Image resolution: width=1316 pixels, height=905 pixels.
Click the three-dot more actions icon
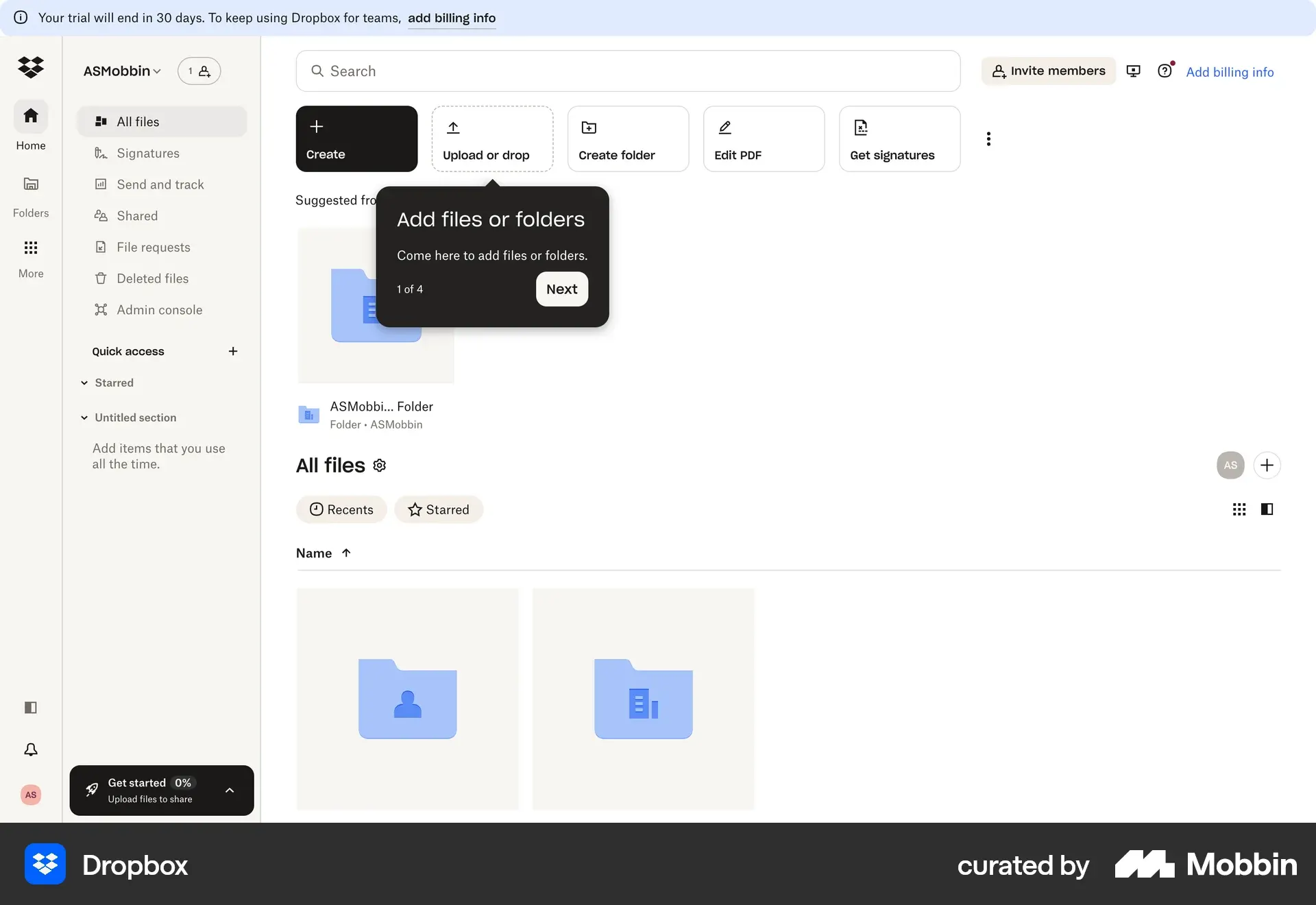click(x=988, y=138)
